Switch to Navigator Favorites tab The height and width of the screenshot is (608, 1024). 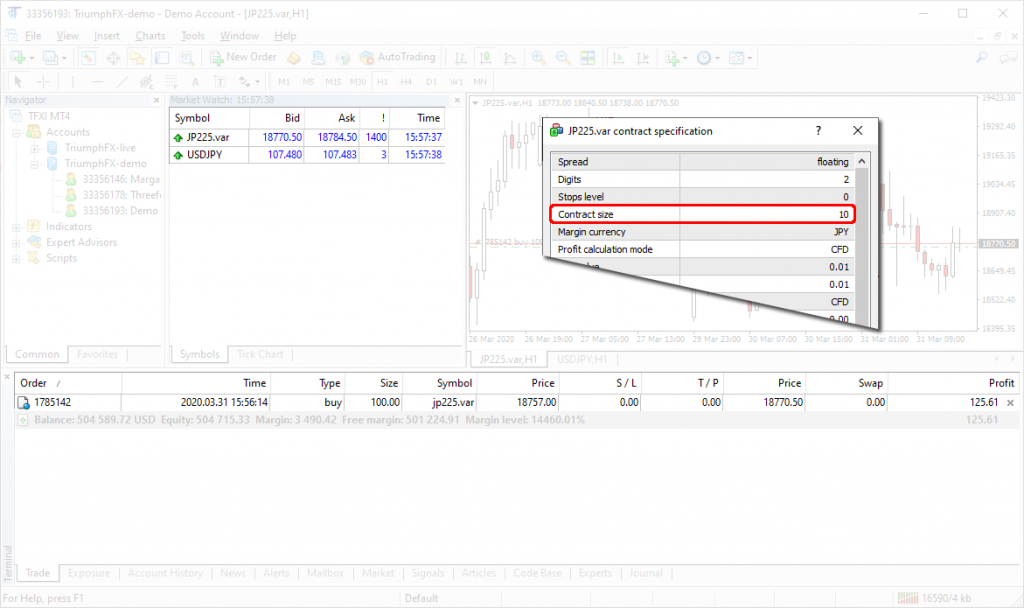tap(97, 354)
